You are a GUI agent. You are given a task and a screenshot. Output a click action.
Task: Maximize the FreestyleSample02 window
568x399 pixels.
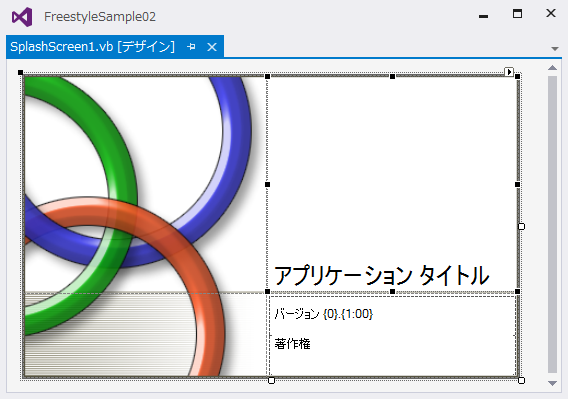click(517, 14)
